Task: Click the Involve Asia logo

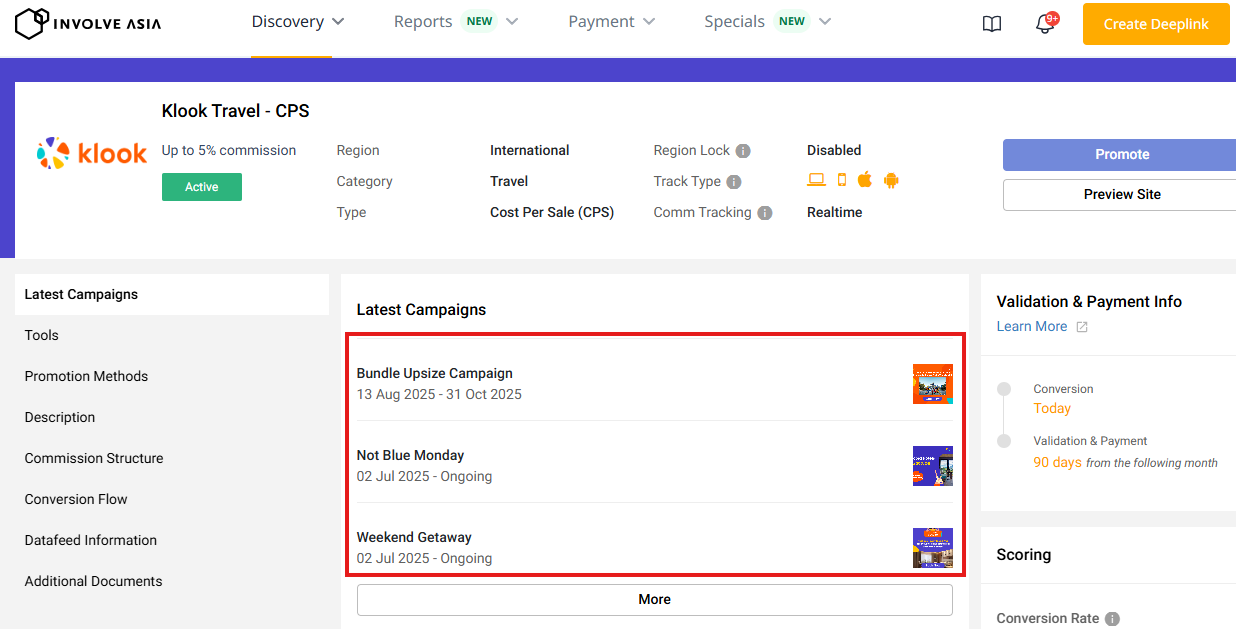Action: coord(88,23)
